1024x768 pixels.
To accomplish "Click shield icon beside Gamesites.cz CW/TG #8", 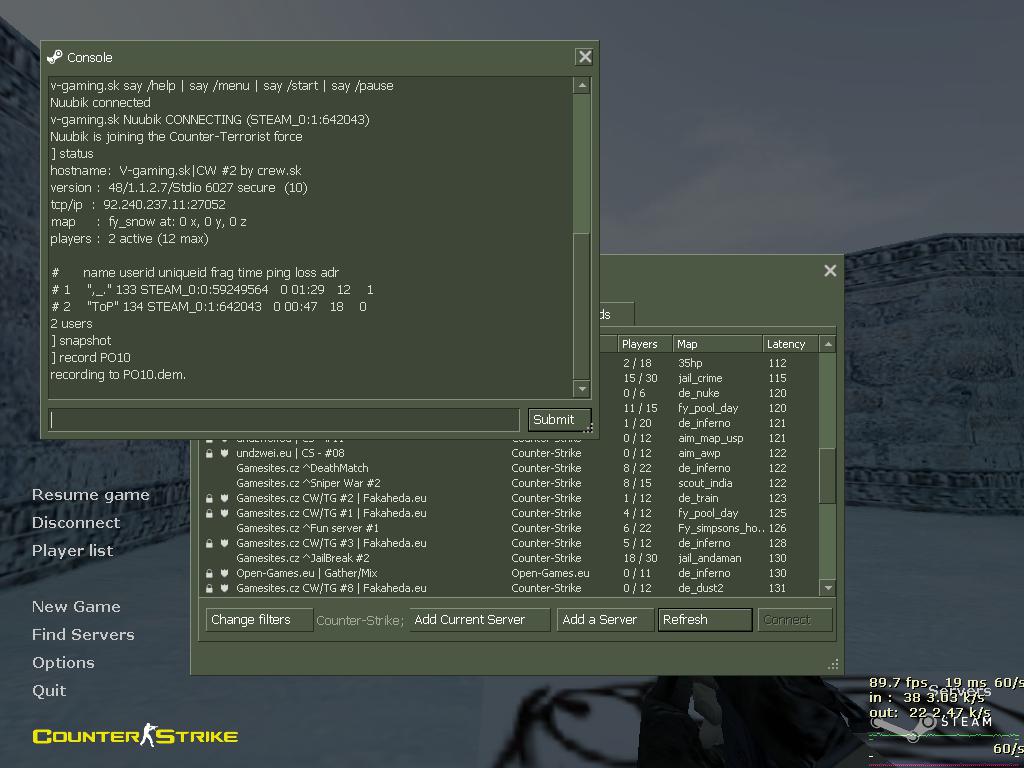I will (x=224, y=588).
